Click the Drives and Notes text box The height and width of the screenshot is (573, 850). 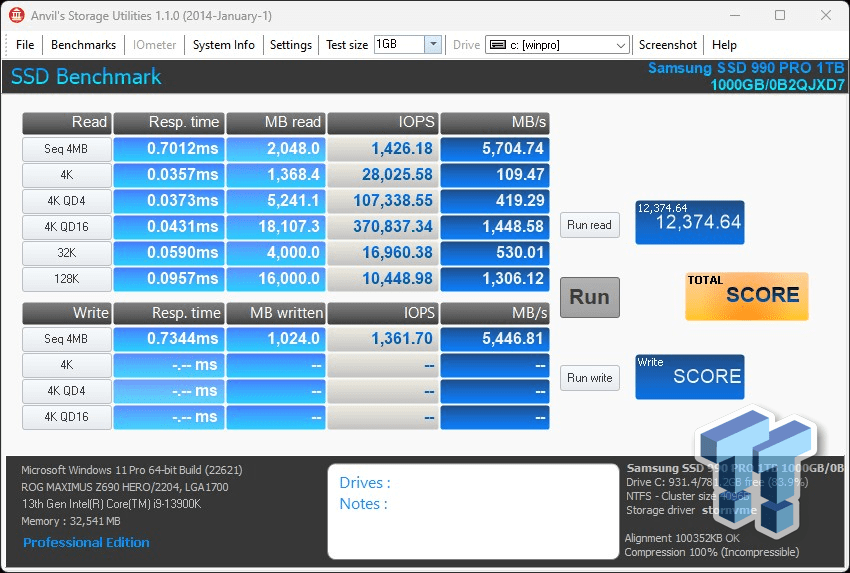click(473, 511)
